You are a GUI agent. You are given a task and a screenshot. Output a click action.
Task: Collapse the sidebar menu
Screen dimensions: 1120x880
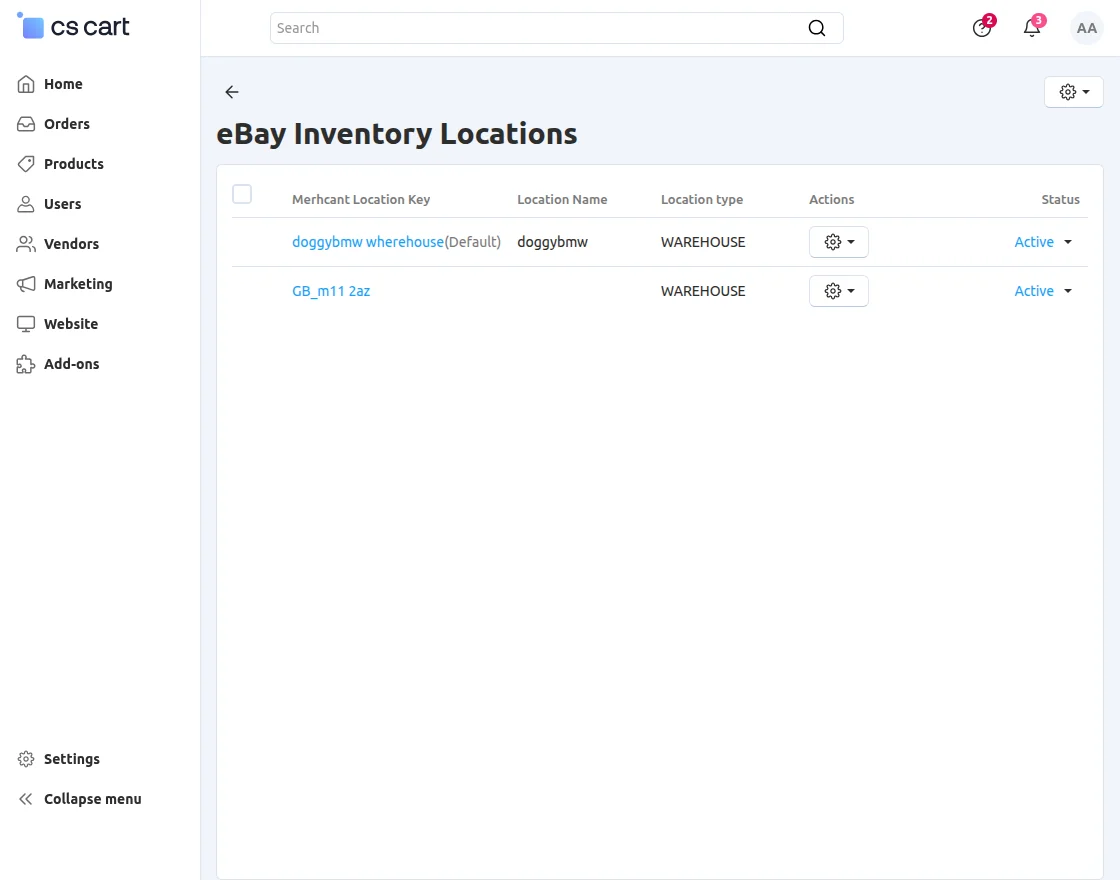92,799
